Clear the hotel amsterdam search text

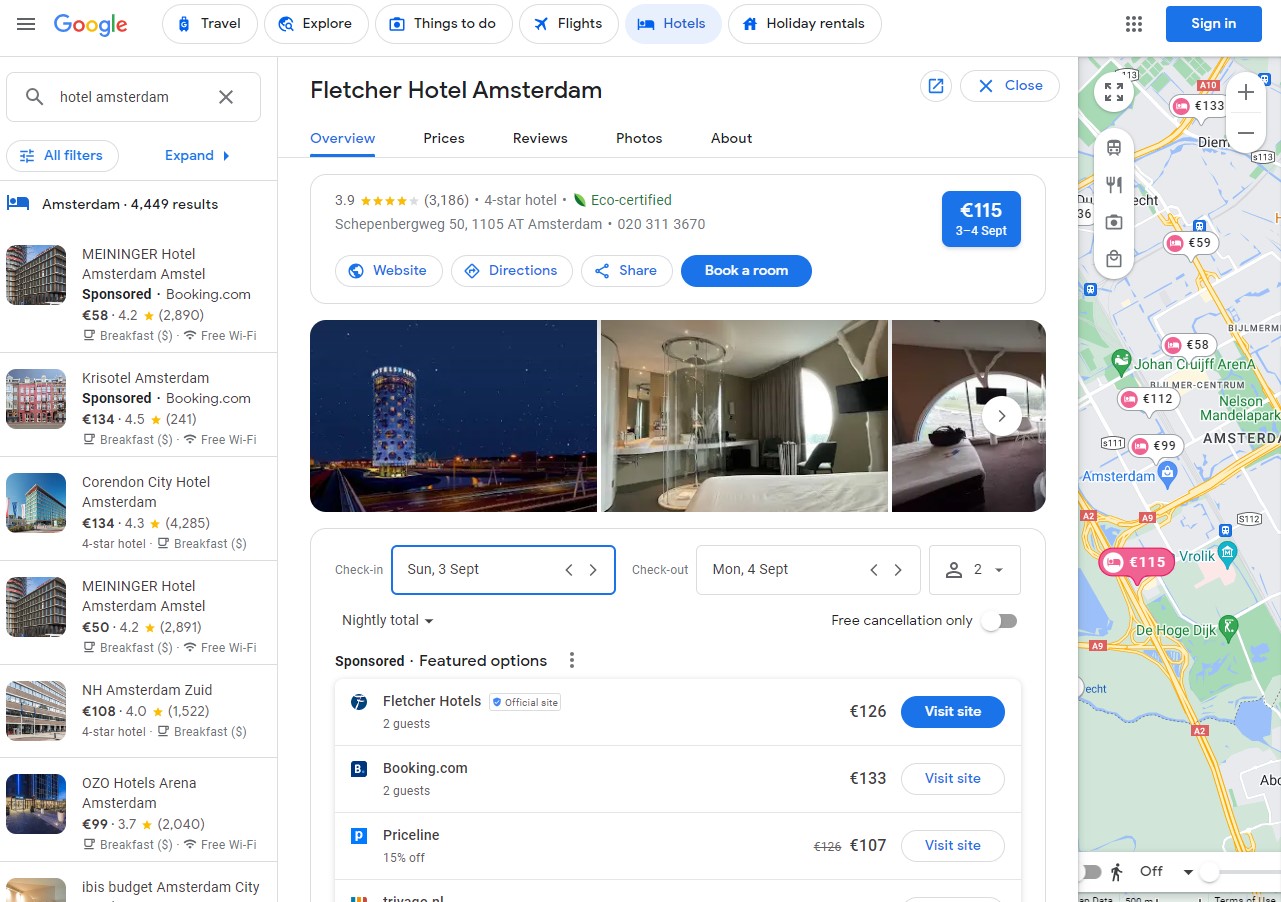(x=226, y=97)
